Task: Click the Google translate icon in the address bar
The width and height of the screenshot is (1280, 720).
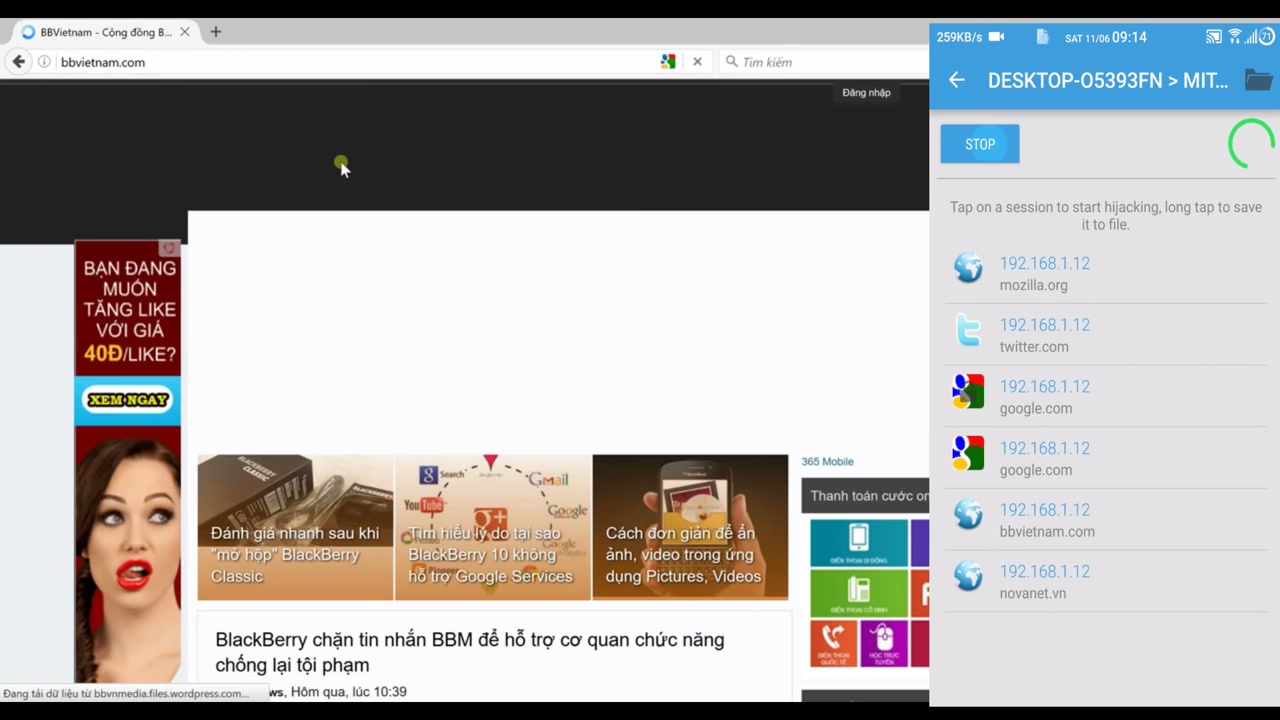Action: pos(668,62)
